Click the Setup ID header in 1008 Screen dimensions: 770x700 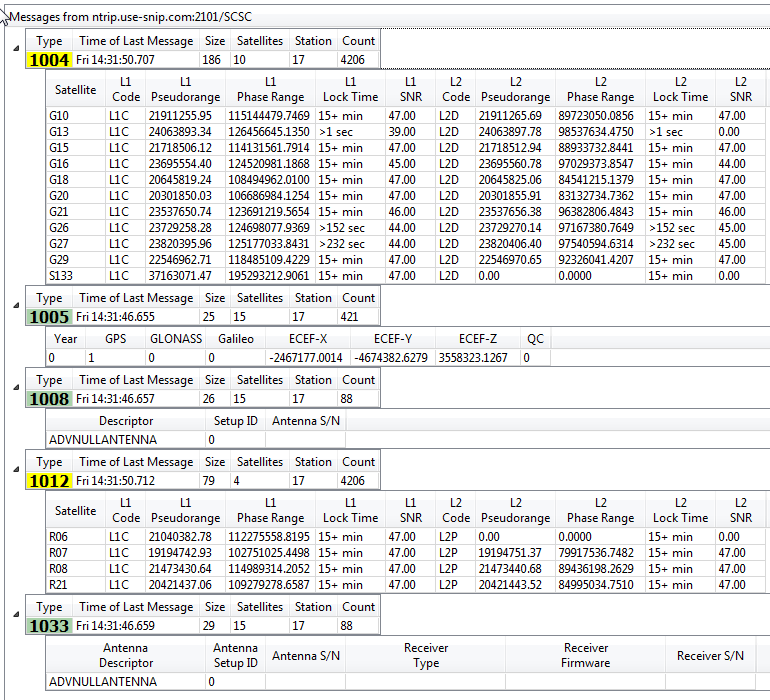pos(235,421)
